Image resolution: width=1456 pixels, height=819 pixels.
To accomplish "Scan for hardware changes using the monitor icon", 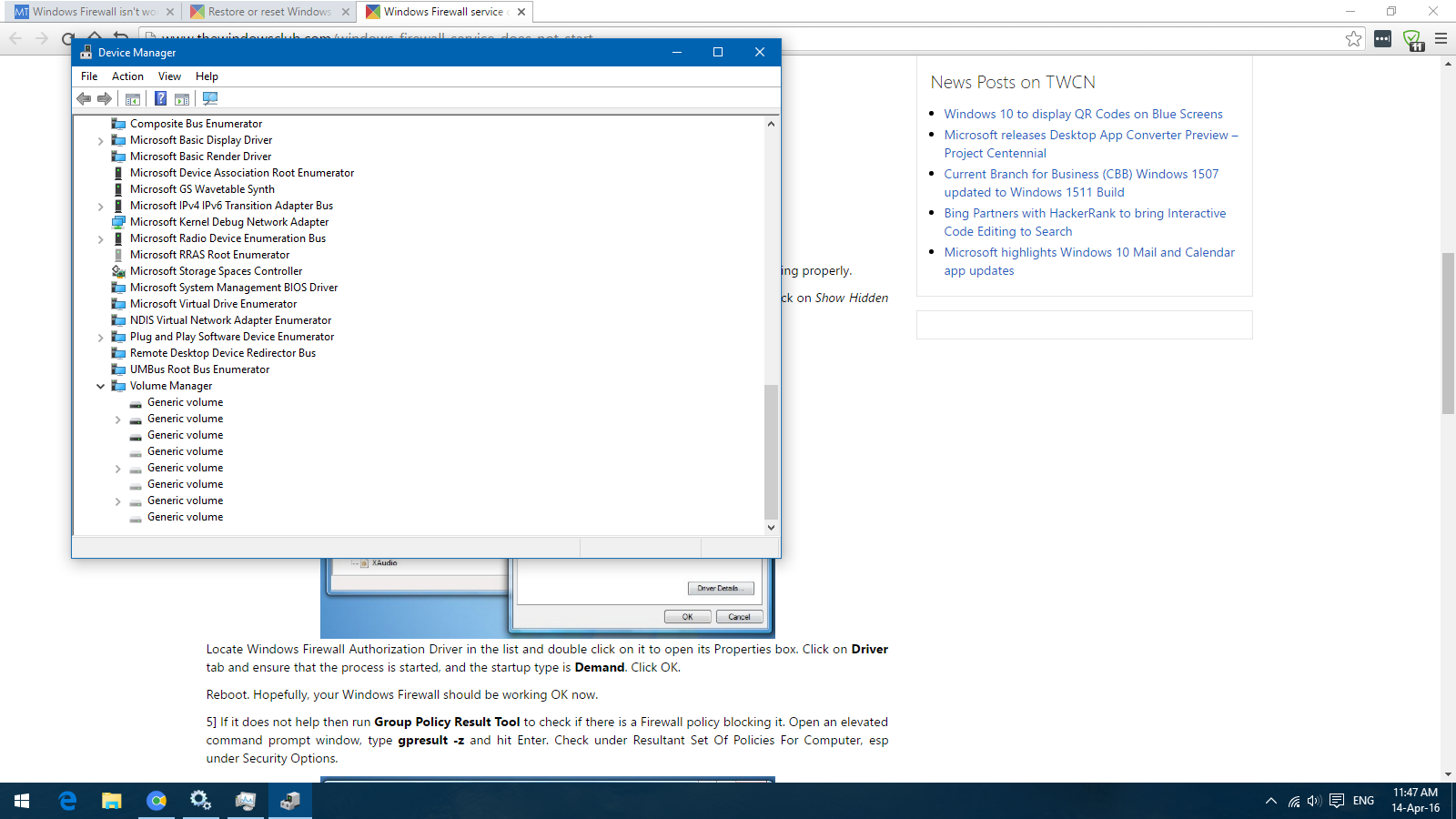I will click(210, 98).
